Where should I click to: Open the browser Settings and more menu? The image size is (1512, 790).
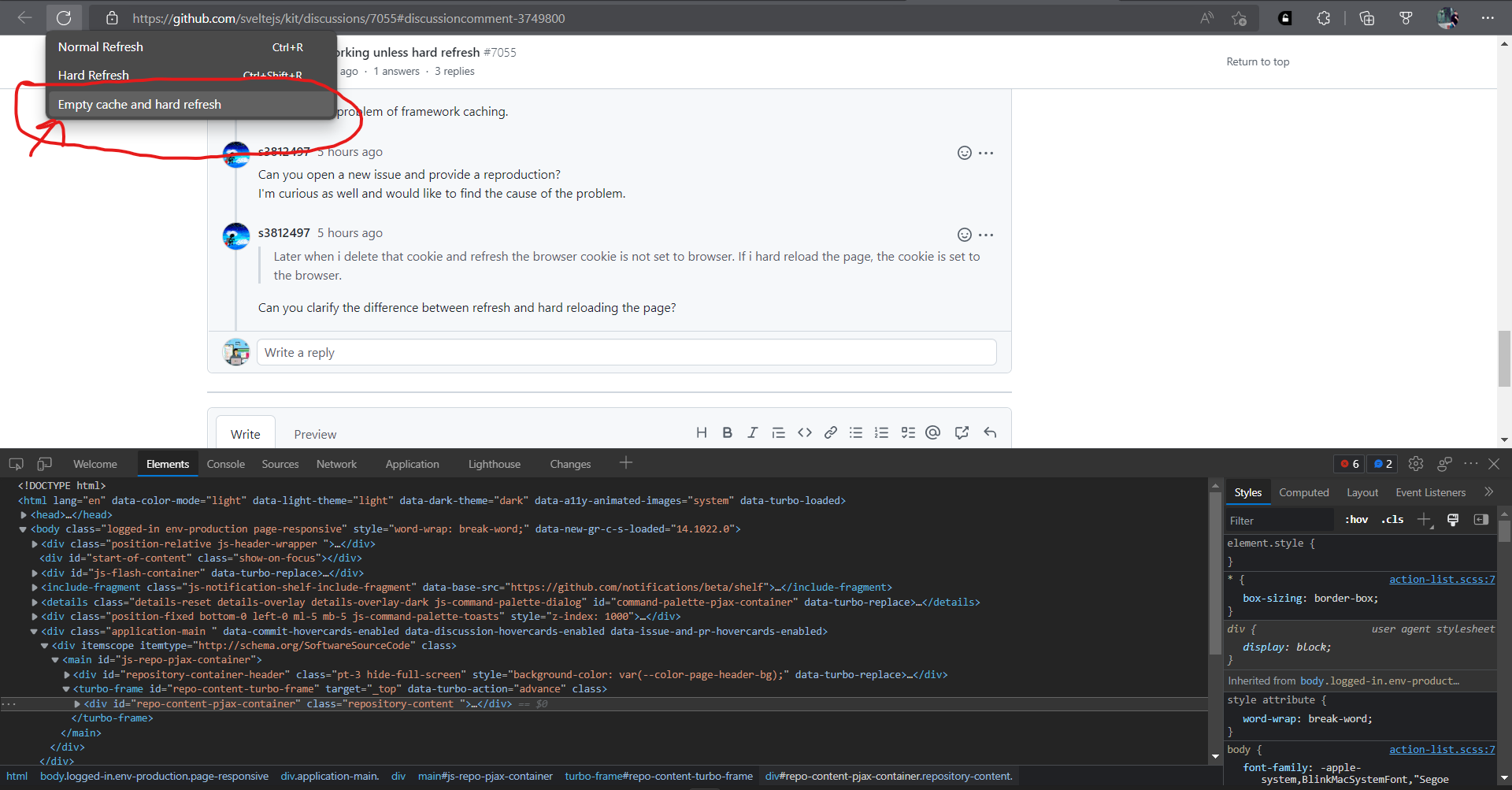pyautogui.click(x=1488, y=17)
